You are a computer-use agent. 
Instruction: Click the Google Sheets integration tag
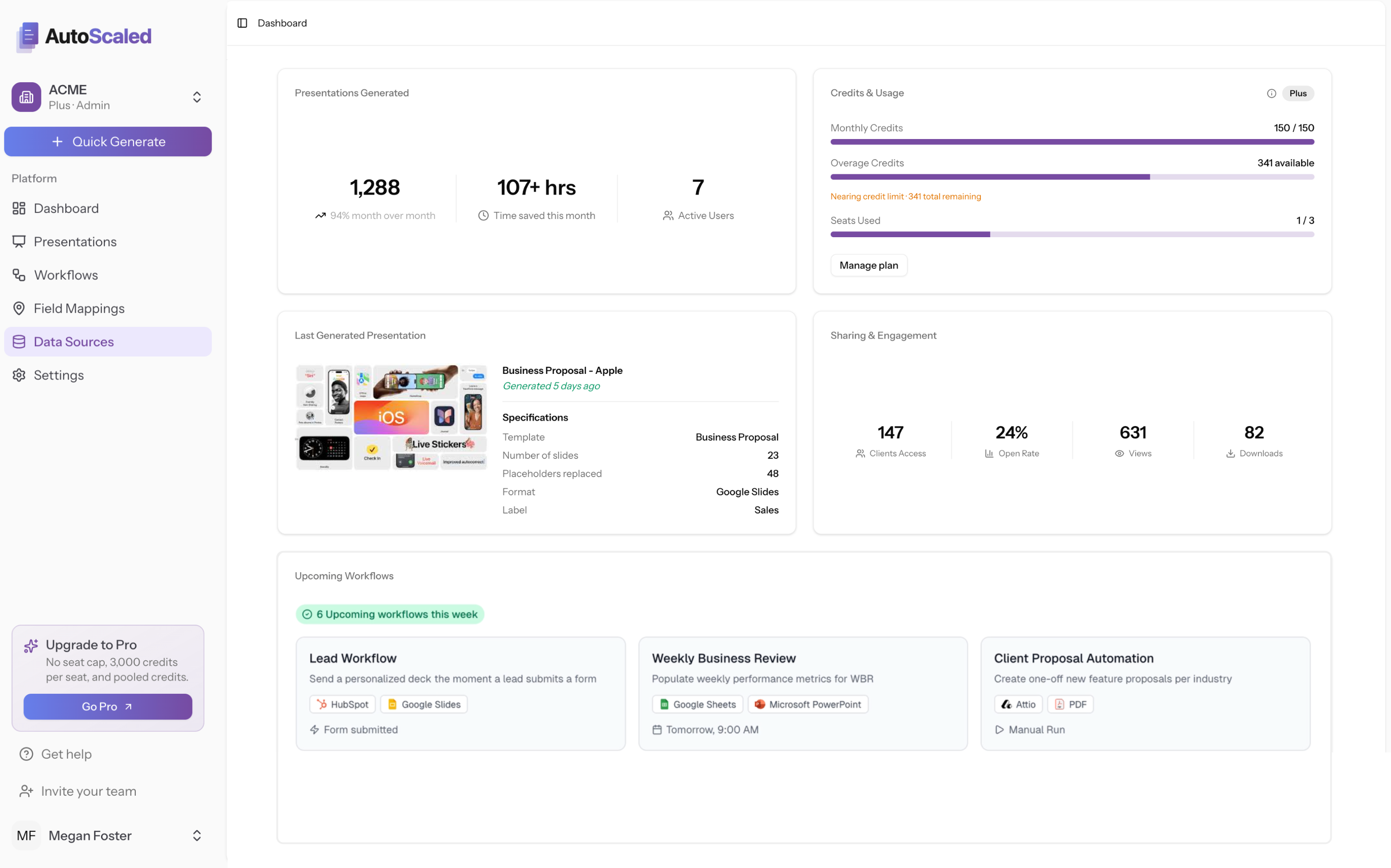click(697, 705)
